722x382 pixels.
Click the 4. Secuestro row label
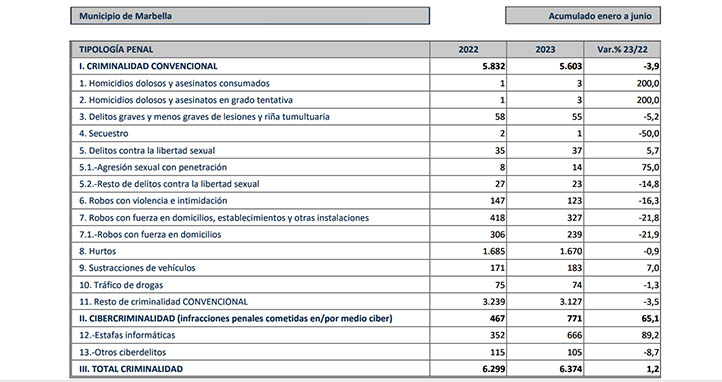[x=104, y=133]
